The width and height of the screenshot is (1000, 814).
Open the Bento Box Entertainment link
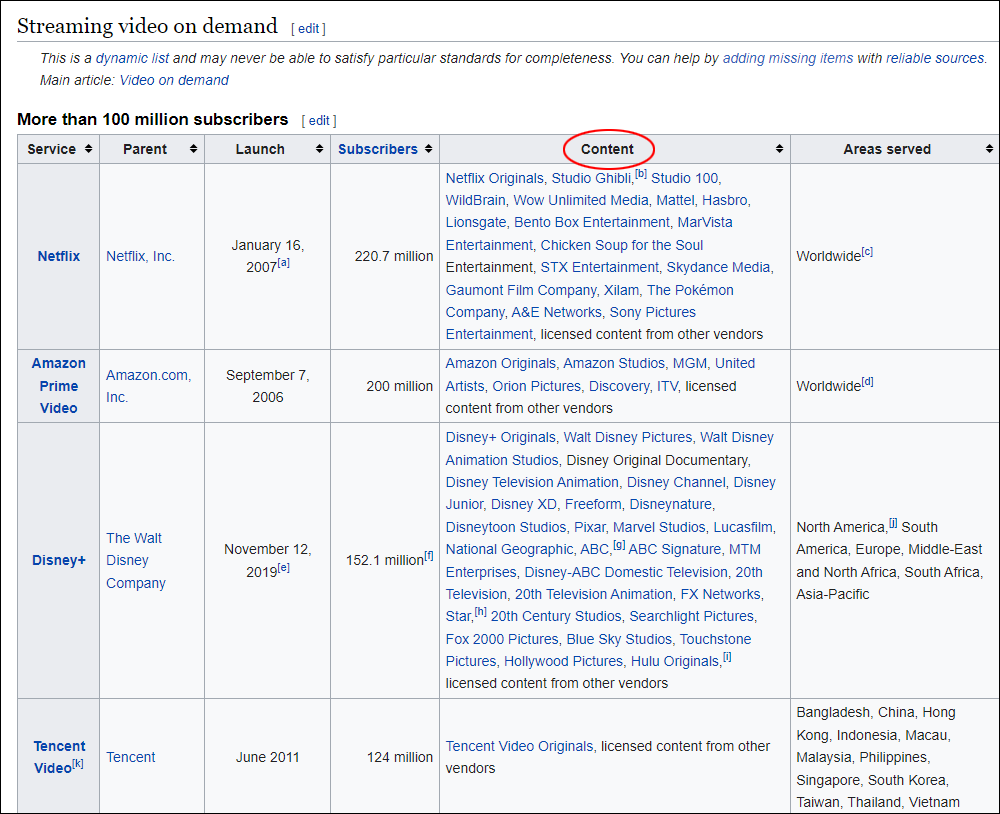click(592, 222)
